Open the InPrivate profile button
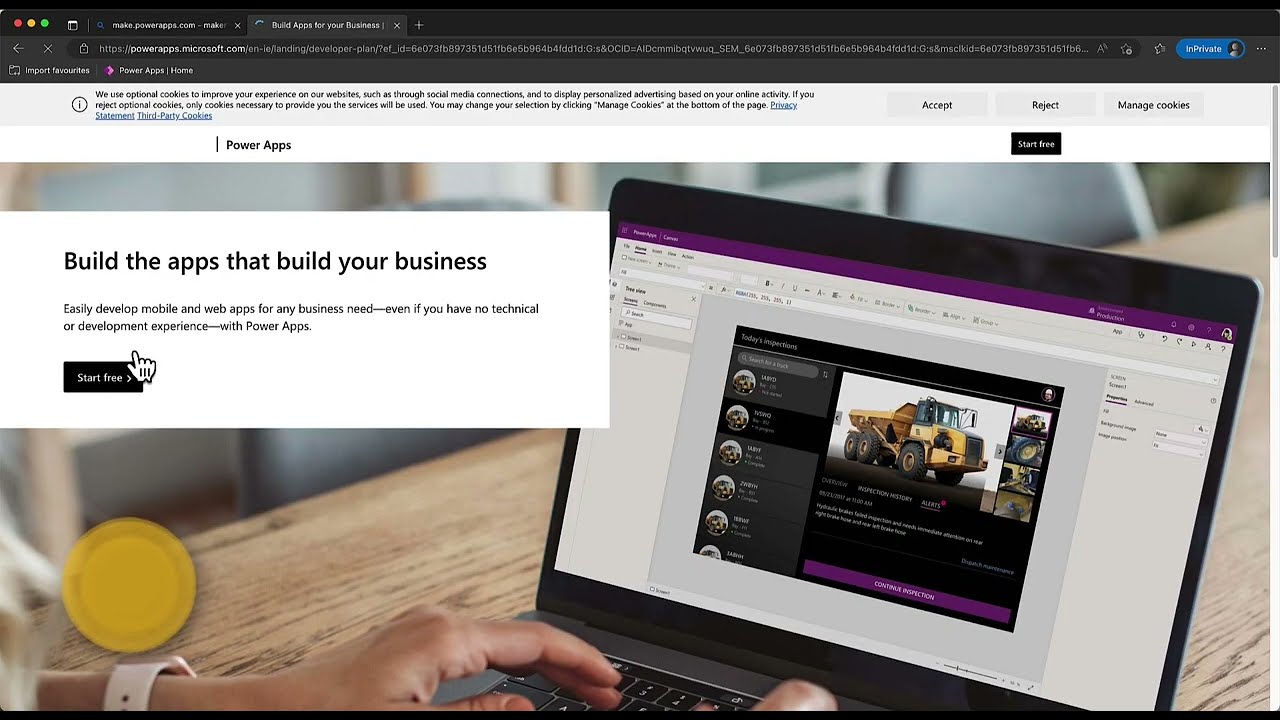The image size is (1280, 720). (1210, 48)
